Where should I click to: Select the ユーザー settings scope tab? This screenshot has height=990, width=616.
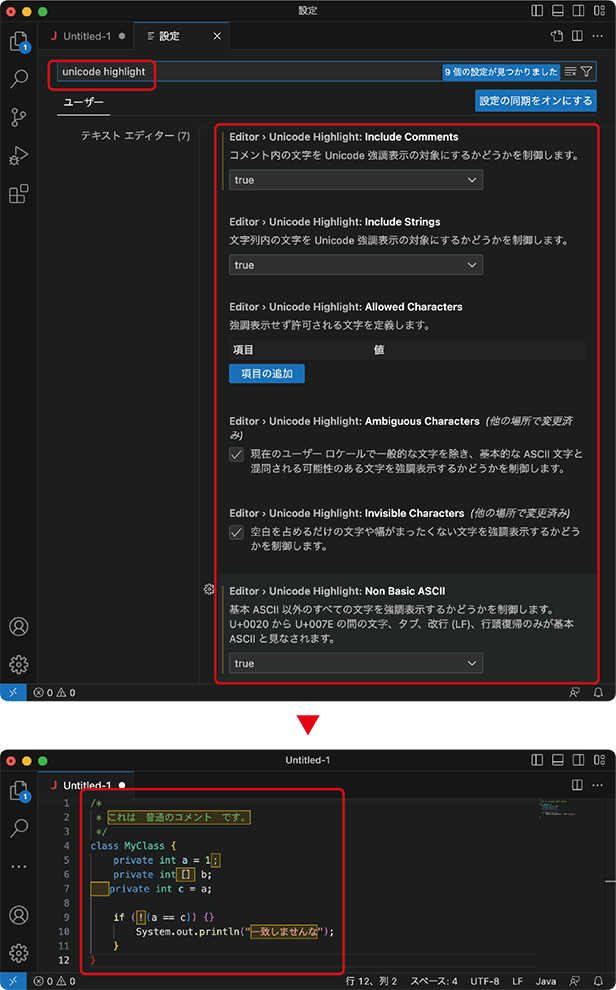pyautogui.click(x=83, y=102)
